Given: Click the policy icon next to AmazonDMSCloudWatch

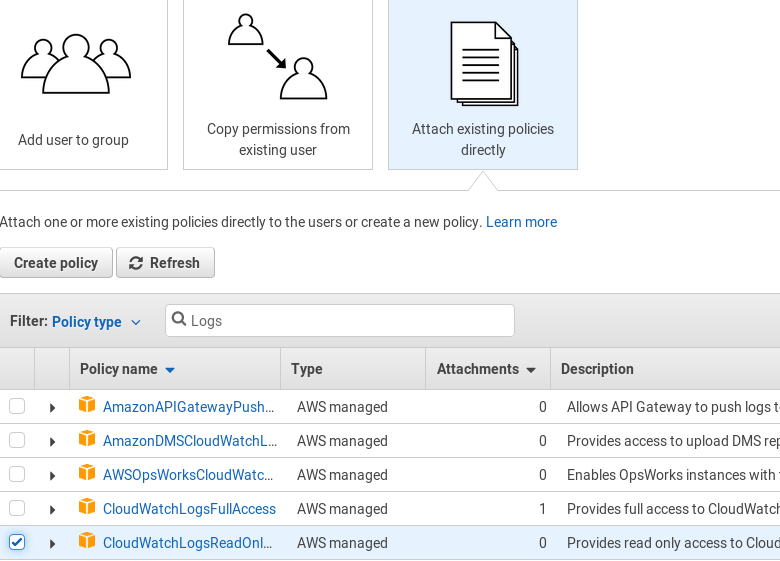Looking at the screenshot, I should point(87,440).
